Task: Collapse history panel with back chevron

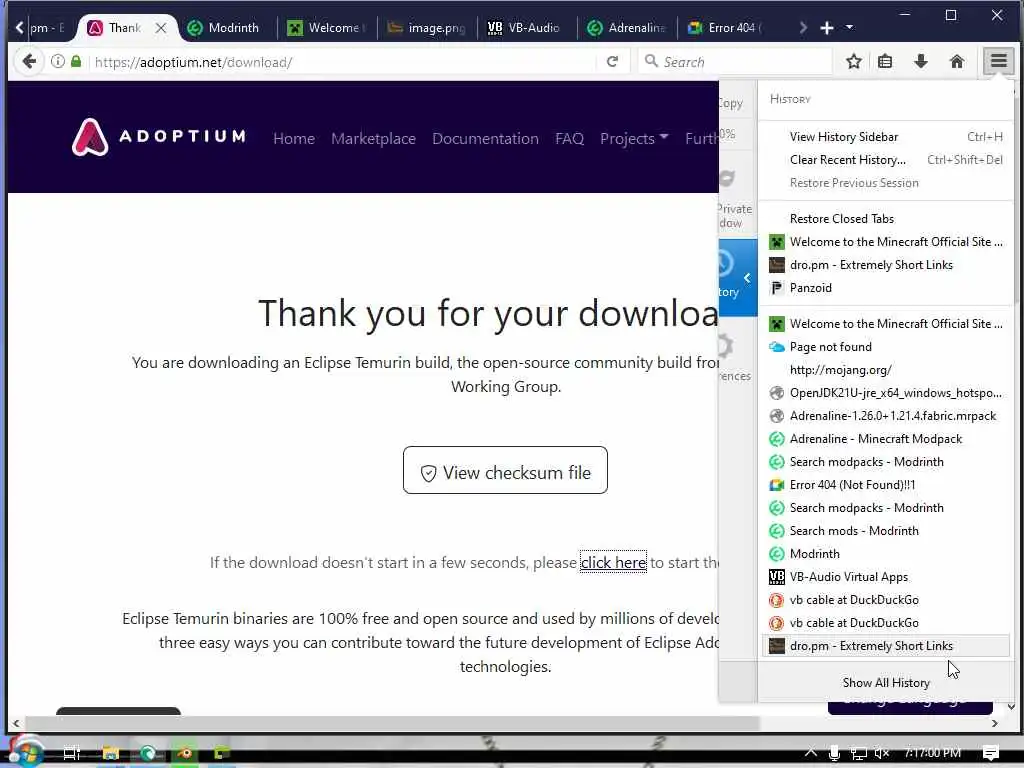Action: pyautogui.click(x=746, y=278)
